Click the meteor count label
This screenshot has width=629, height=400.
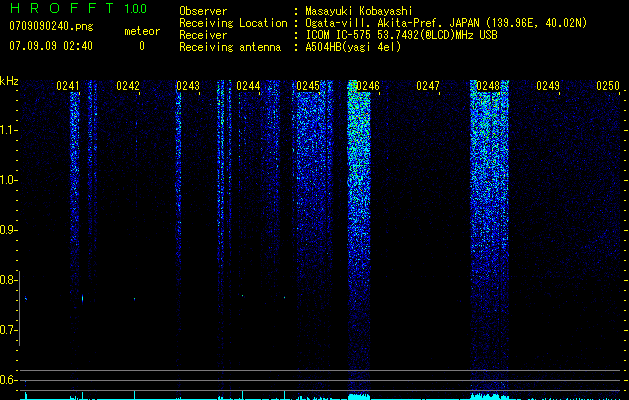coord(142,31)
